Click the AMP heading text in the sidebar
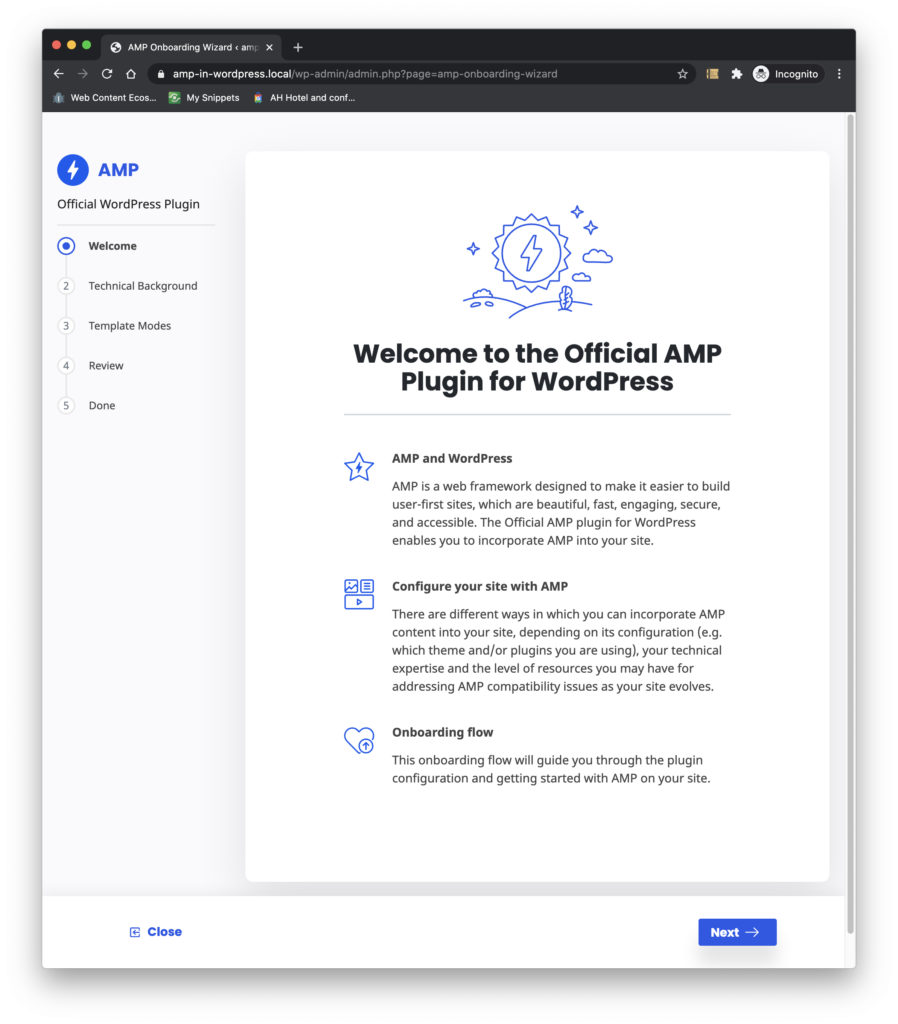 (x=118, y=170)
